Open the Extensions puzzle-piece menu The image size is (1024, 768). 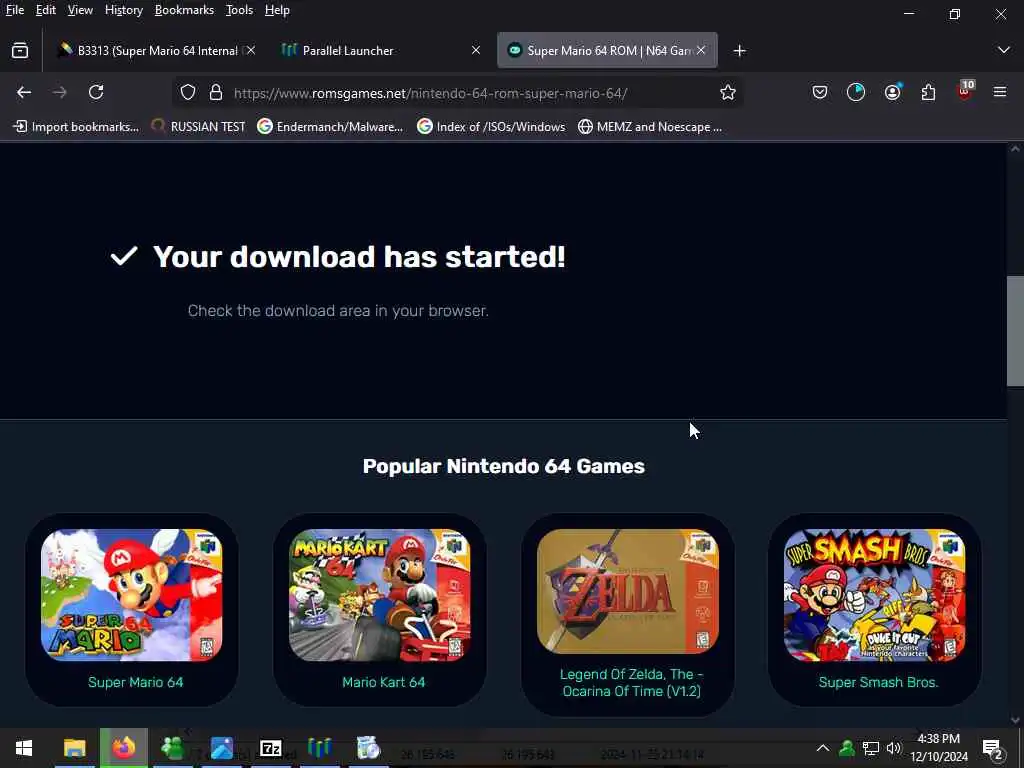[928, 93]
